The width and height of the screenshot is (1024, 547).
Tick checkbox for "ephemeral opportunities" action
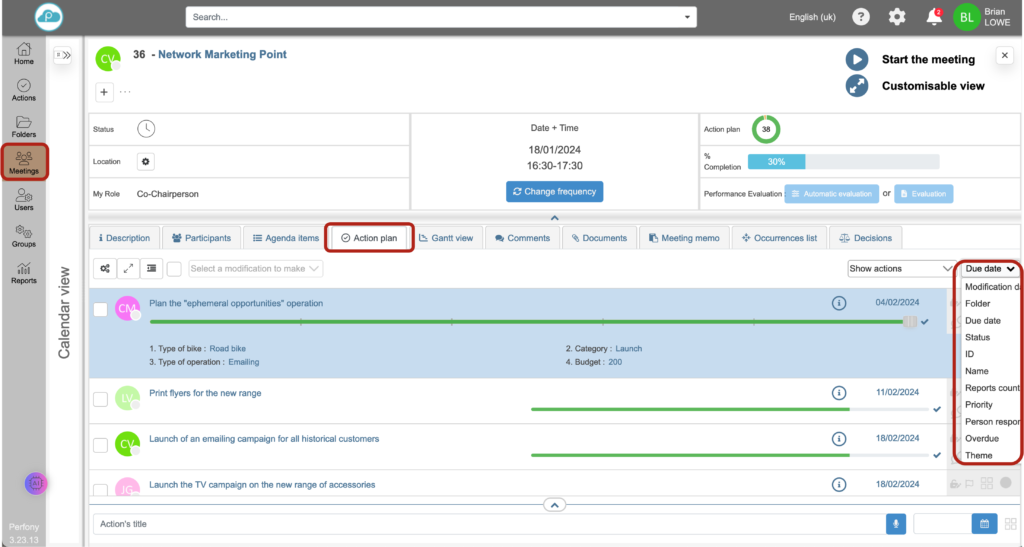coord(100,310)
